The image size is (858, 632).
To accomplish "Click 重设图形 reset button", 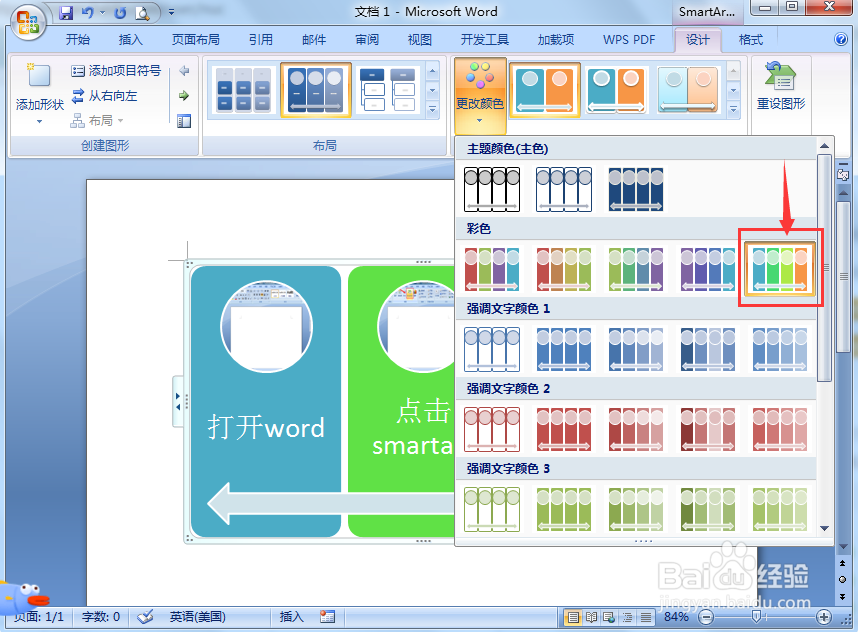I will click(x=781, y=88).
